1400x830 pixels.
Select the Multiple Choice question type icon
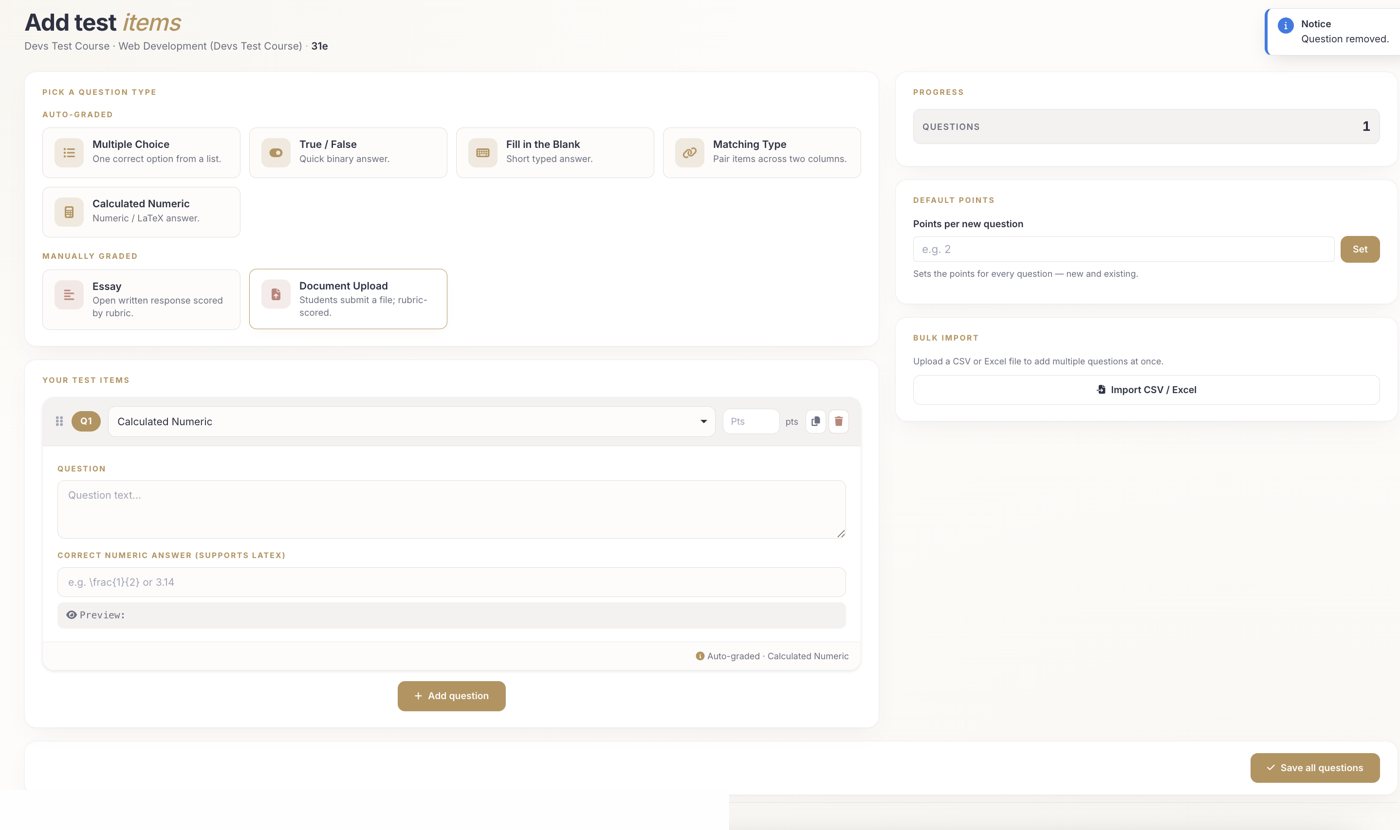[x=69, y=153]
